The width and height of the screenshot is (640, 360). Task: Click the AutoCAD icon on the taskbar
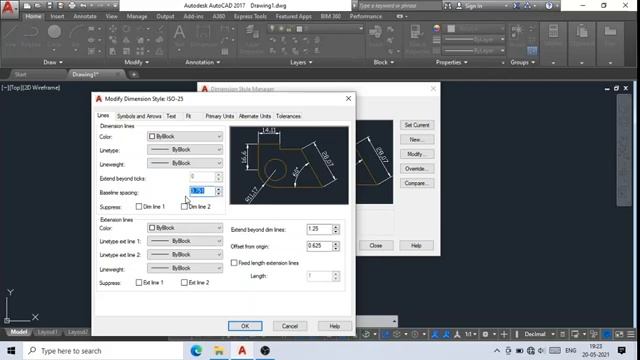(242, 351)
